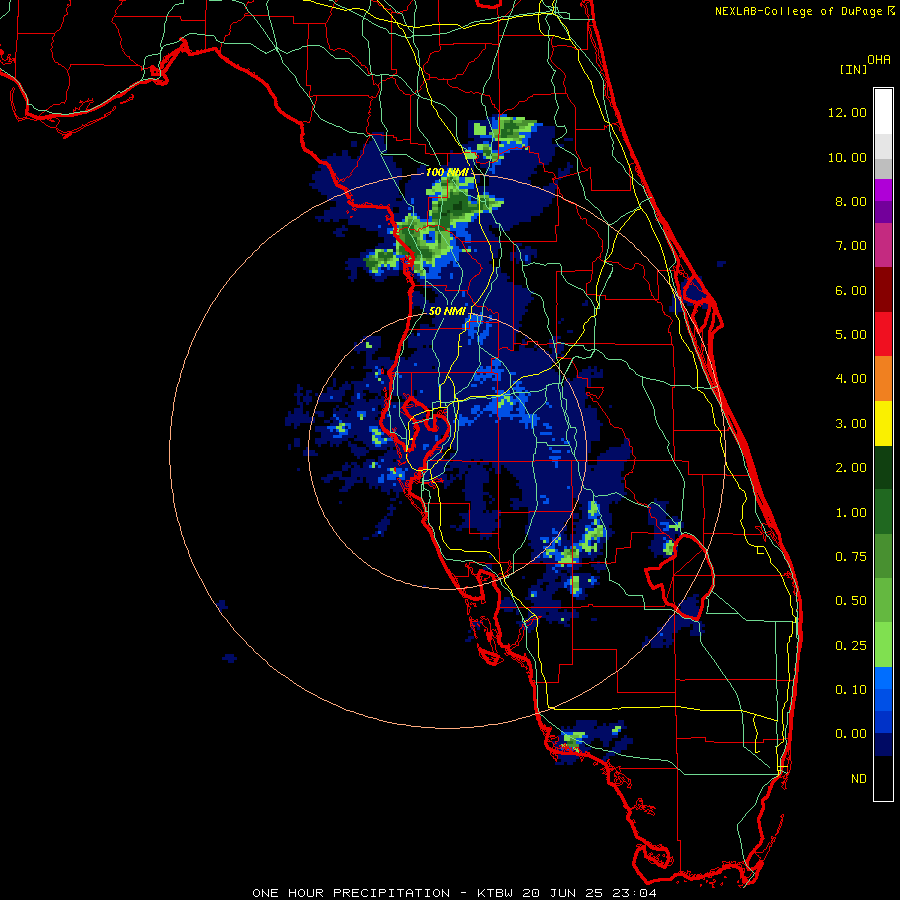Click the OHA product label

coord(879,59)
